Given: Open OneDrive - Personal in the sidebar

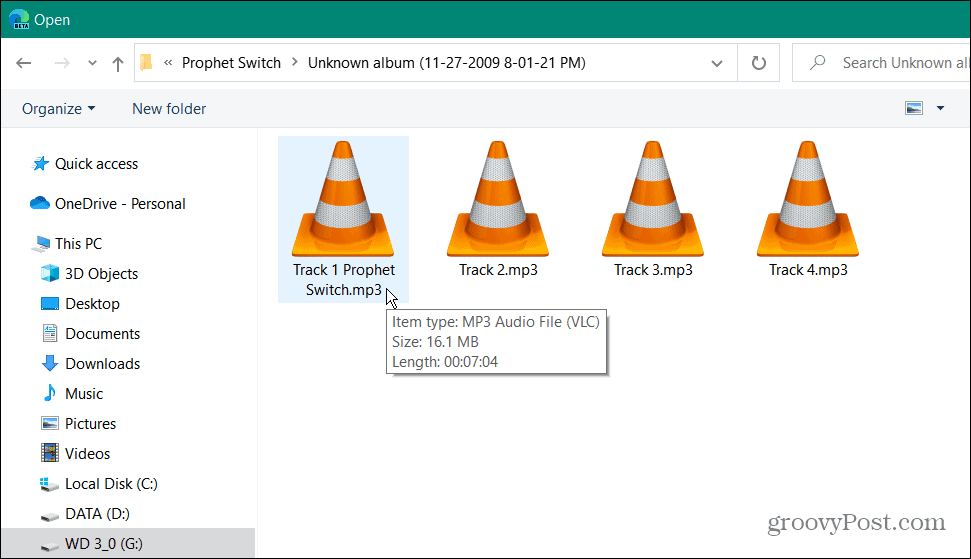Looking at the screenshot, I should (120, 204).
